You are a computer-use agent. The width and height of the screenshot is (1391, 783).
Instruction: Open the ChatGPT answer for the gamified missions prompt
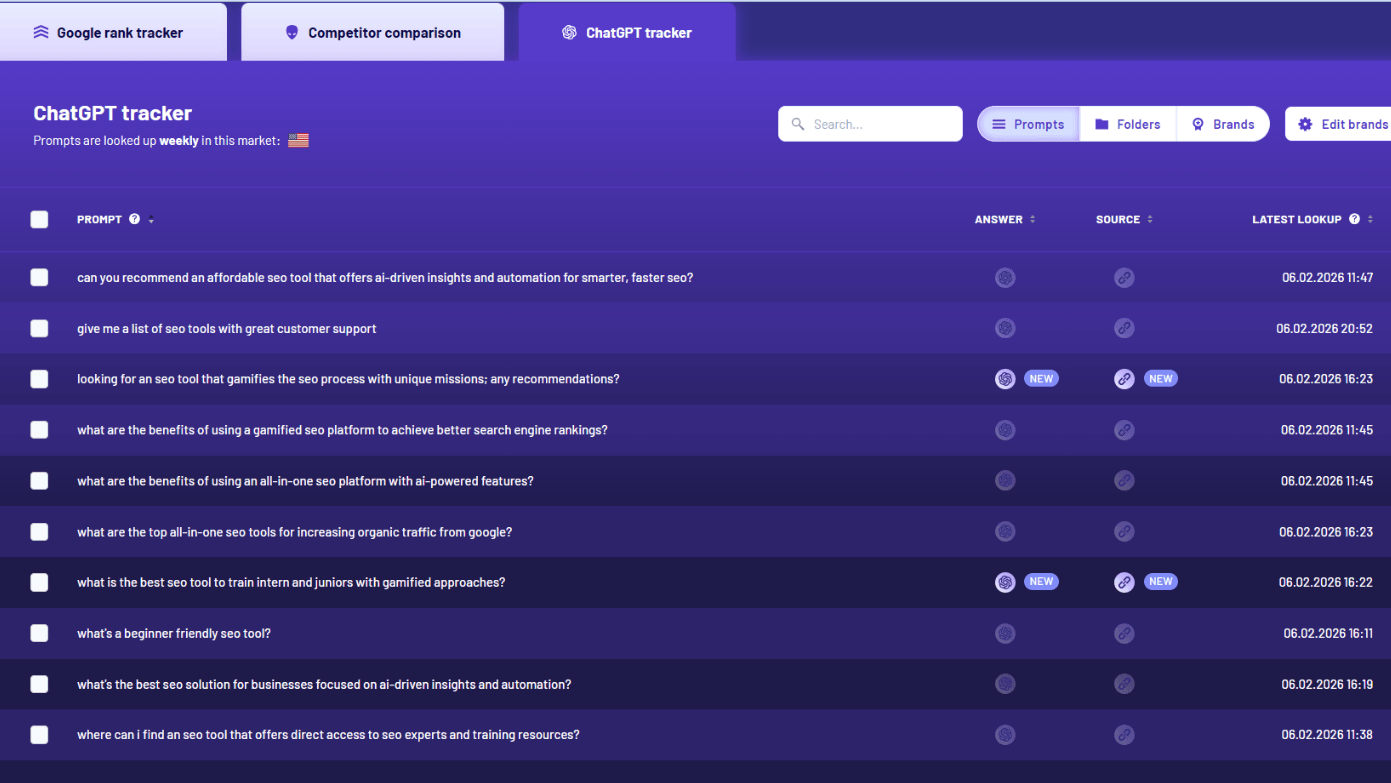(1005, 378)
